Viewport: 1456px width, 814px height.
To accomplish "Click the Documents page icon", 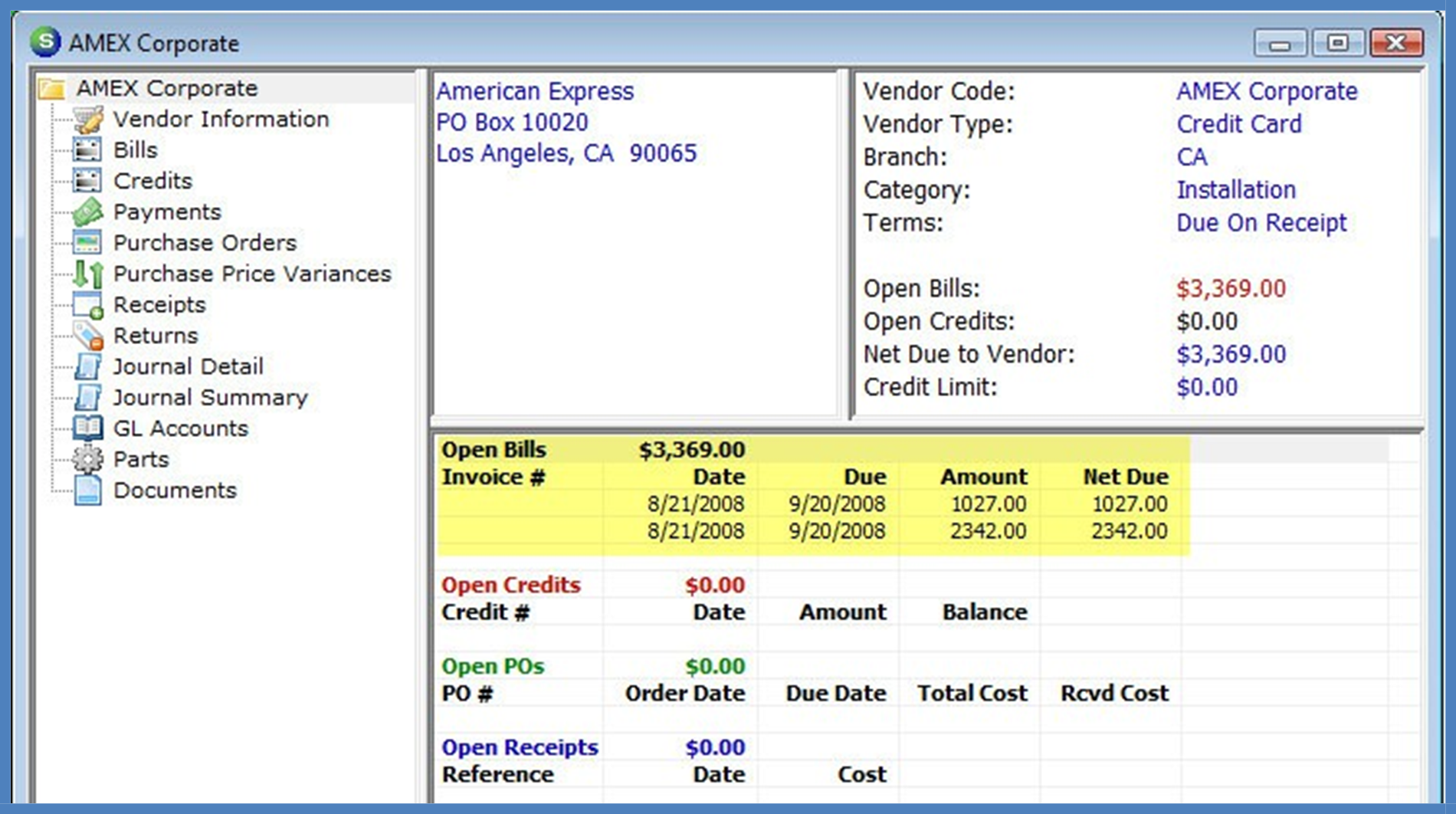I will 87,491.
